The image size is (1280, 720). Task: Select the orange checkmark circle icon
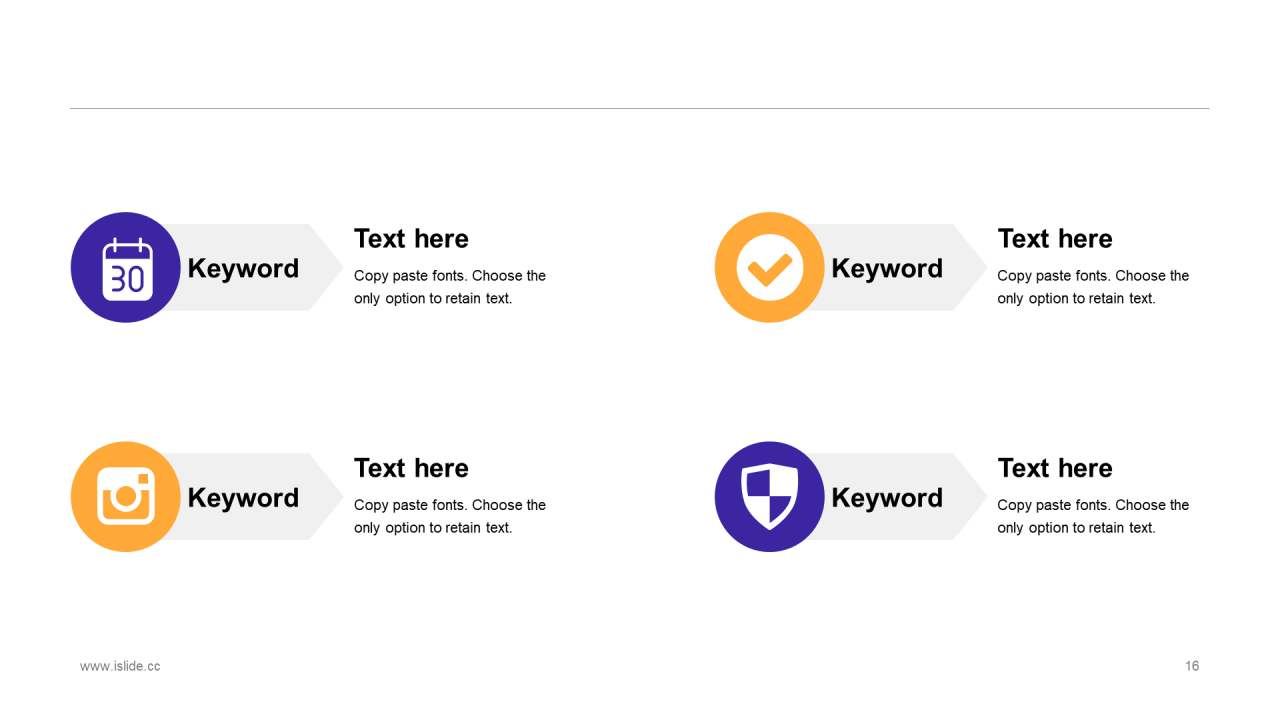pyautogui.click(x=770, y=267)
